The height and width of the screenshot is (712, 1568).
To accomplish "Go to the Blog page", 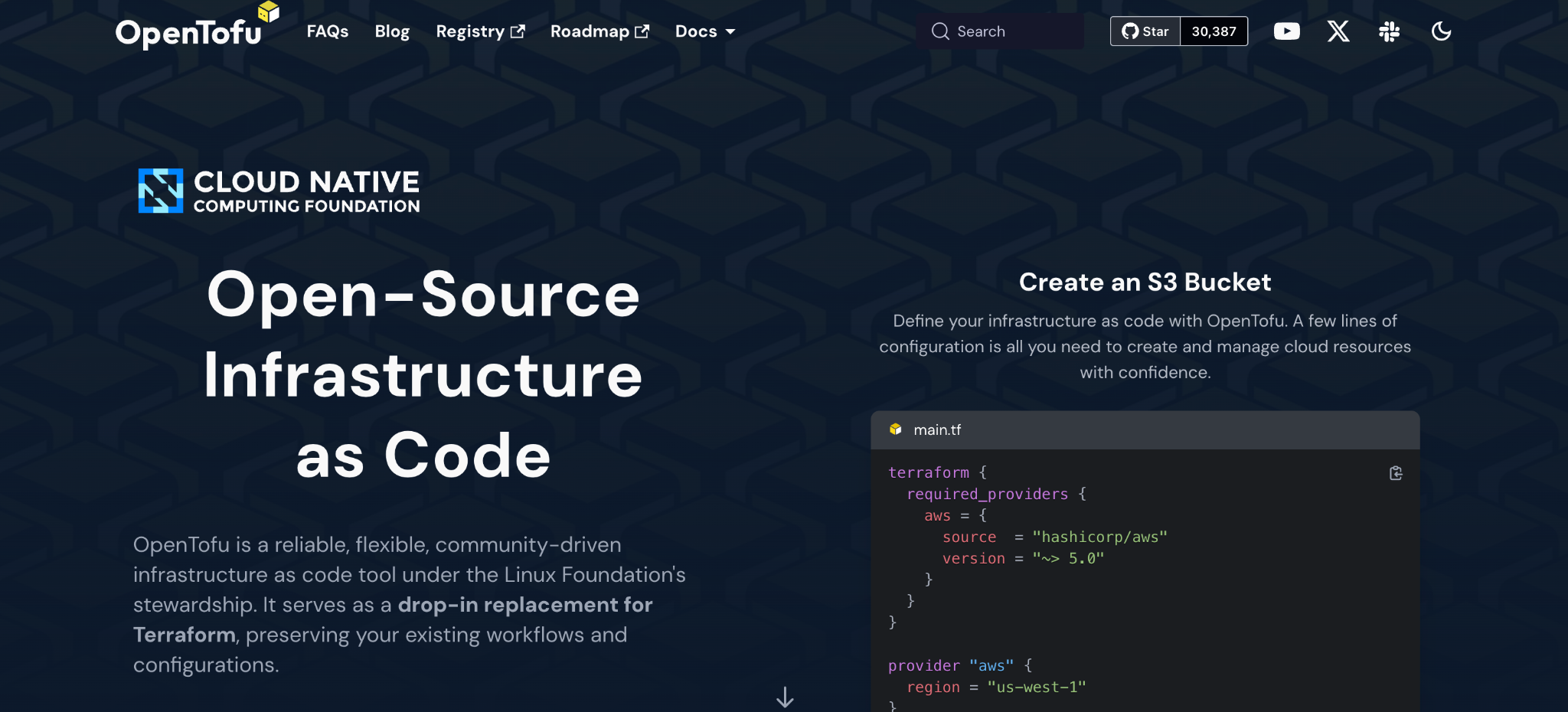I will coord(392,31).
